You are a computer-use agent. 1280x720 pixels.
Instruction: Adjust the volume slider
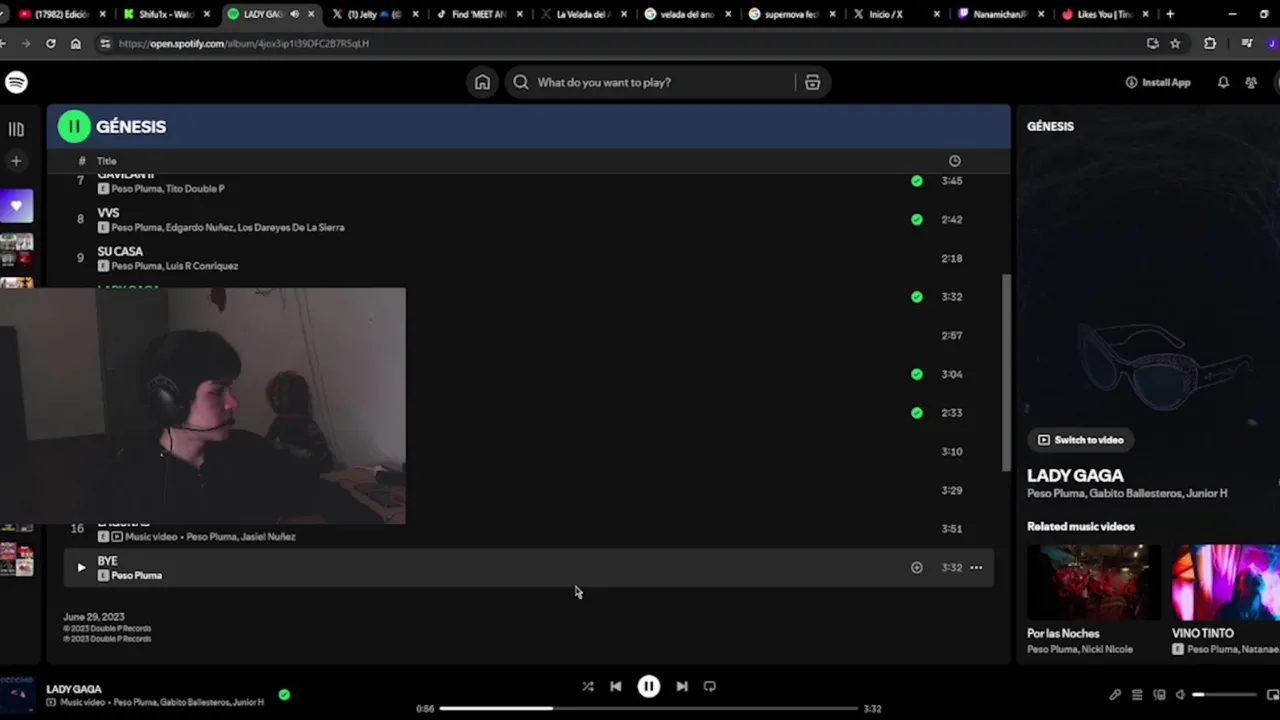1224,694
